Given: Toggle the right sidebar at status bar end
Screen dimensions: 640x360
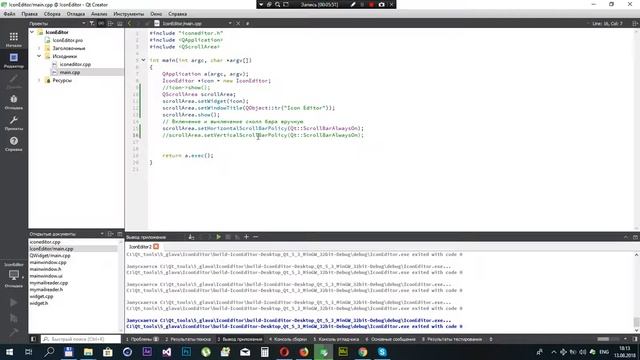Looking at the screenshot, I should click(635, 339).
